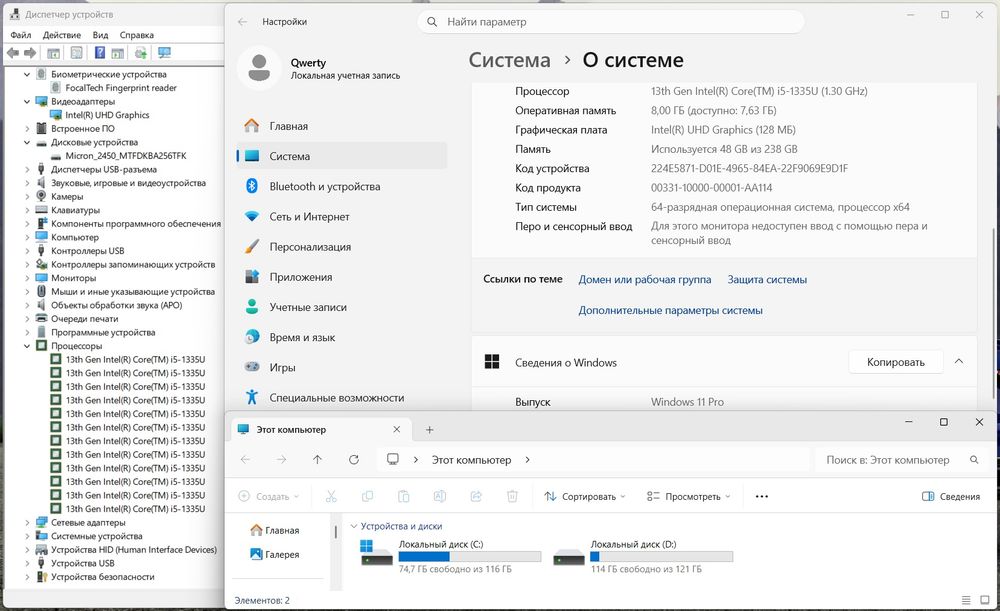The width and height of the screenshot is (1000, 611).
Task: Open Сеть и Интернет in Settings sidebar
Action: click(342, 217)
